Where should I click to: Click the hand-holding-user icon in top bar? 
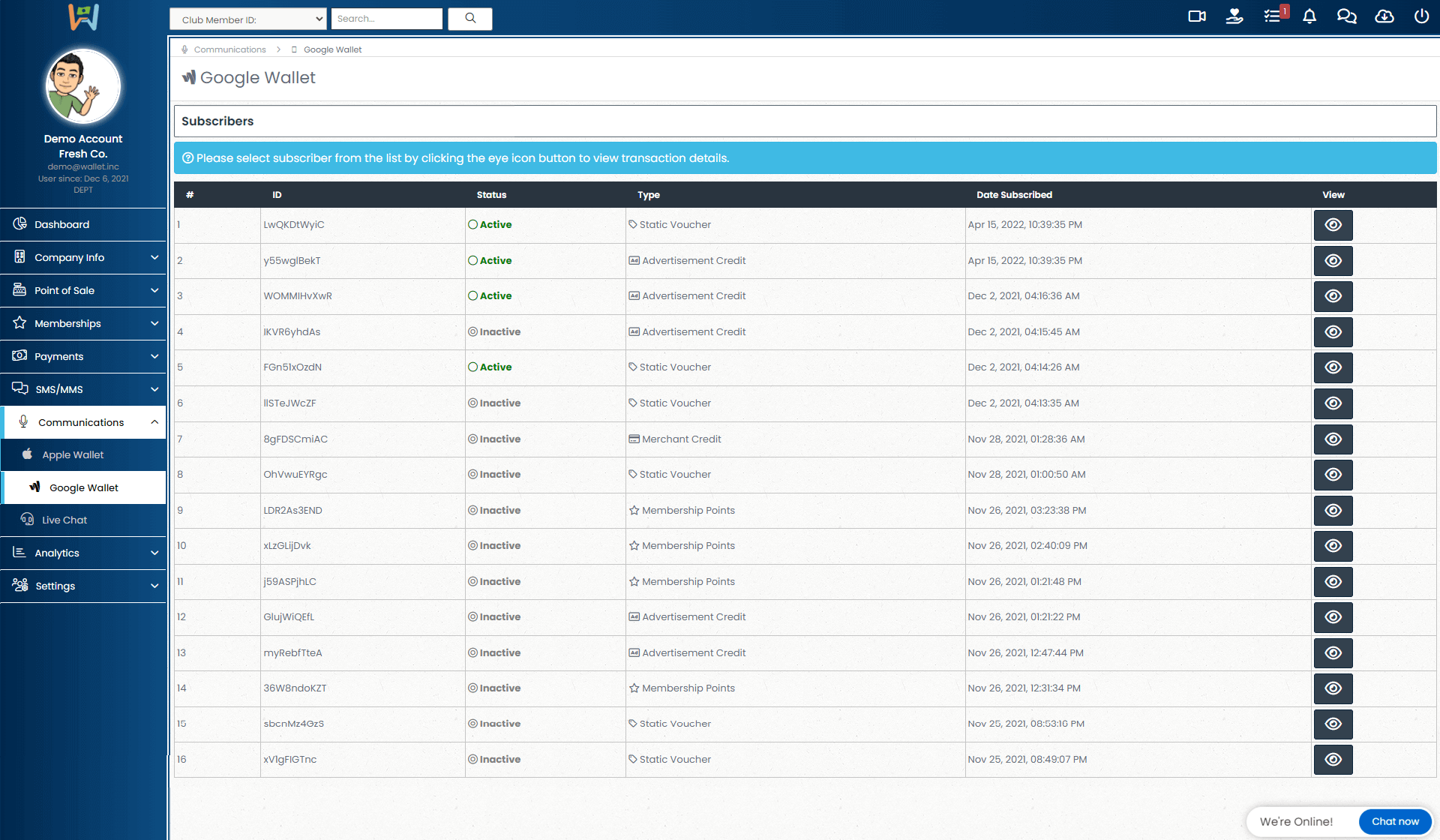(x=1234, y=16)
